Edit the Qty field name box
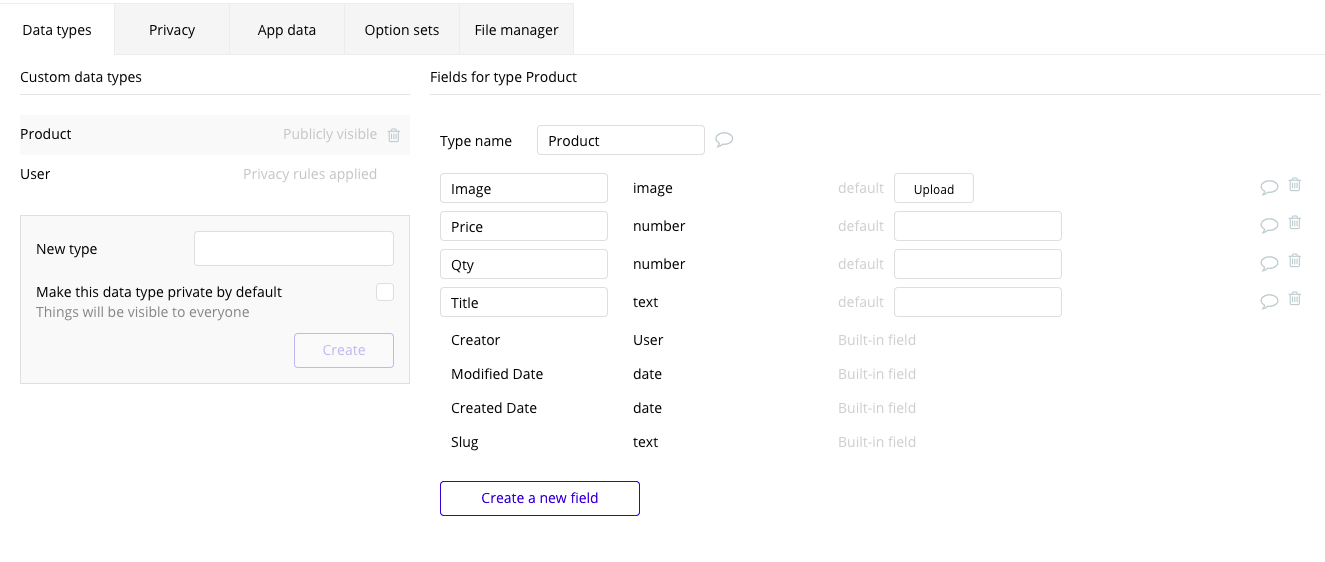This screenshot has height=562, width=1325. coord(524,264)
